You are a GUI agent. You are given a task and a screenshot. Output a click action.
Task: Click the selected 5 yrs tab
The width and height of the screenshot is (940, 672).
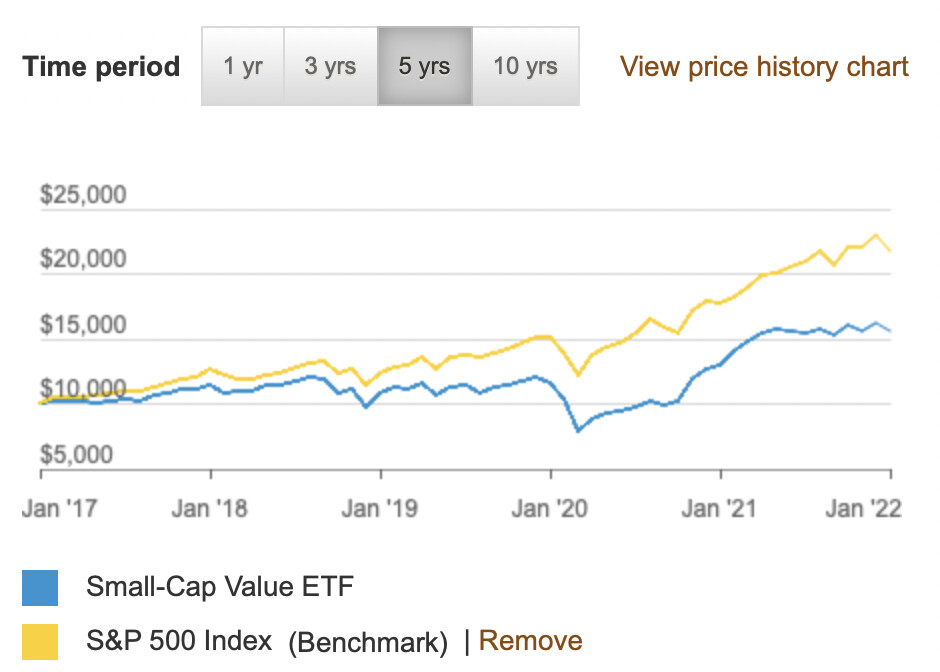click(x=424, y=67)
